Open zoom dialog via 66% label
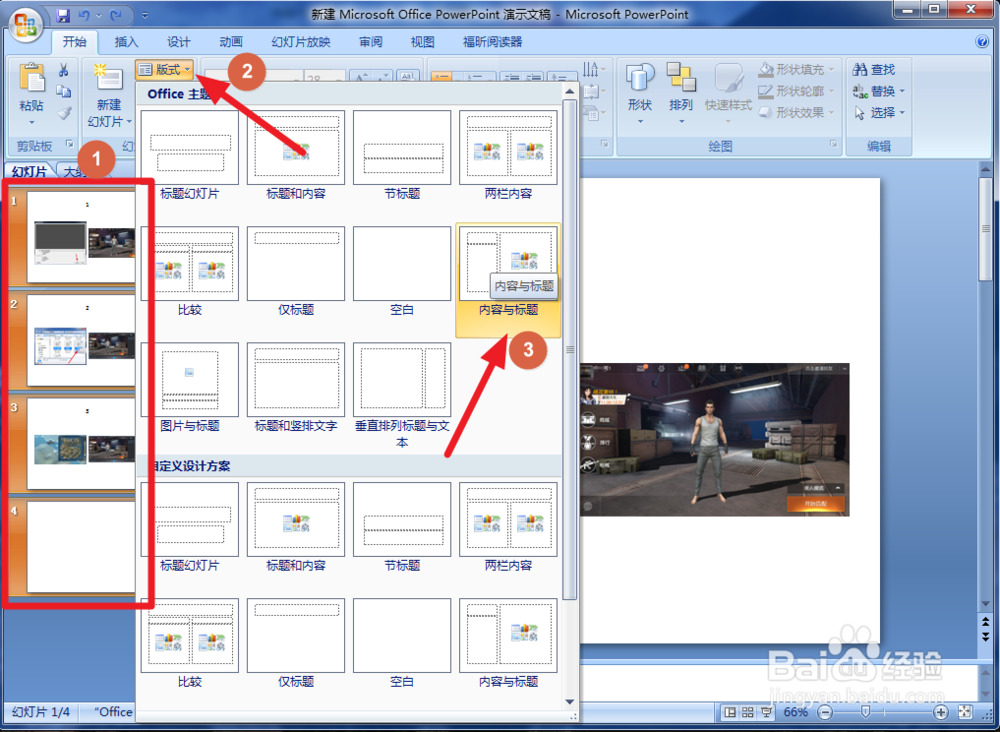1000x732 pixels. coord(795,712)
